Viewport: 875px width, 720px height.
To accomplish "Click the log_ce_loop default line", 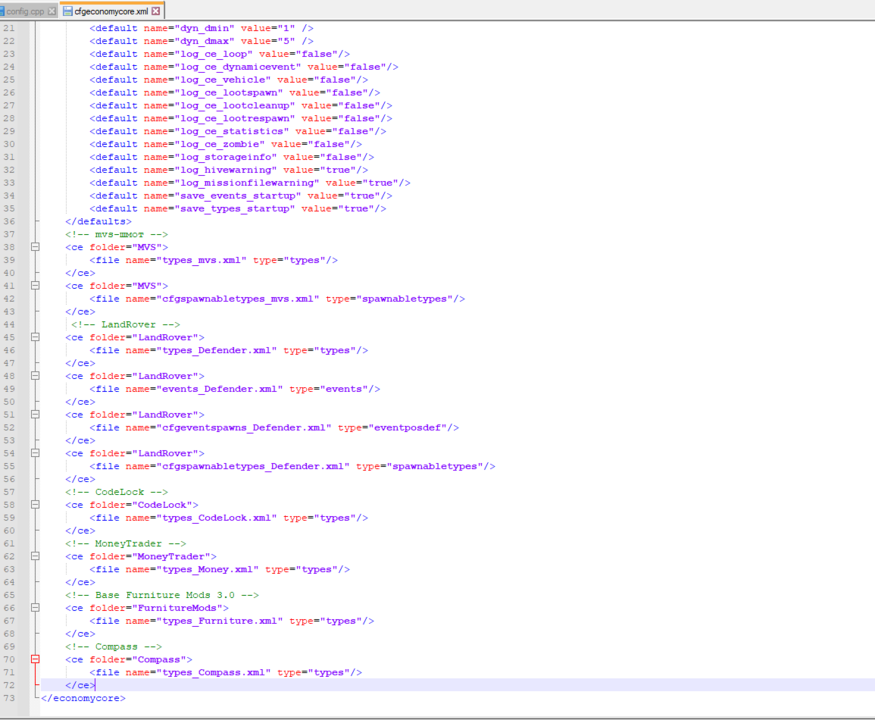I will (220, 54).
